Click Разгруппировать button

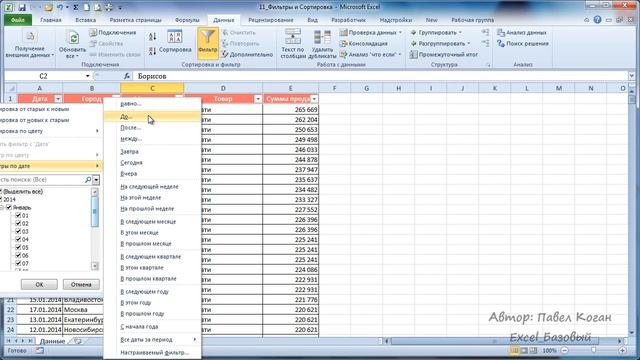(440, 43)
